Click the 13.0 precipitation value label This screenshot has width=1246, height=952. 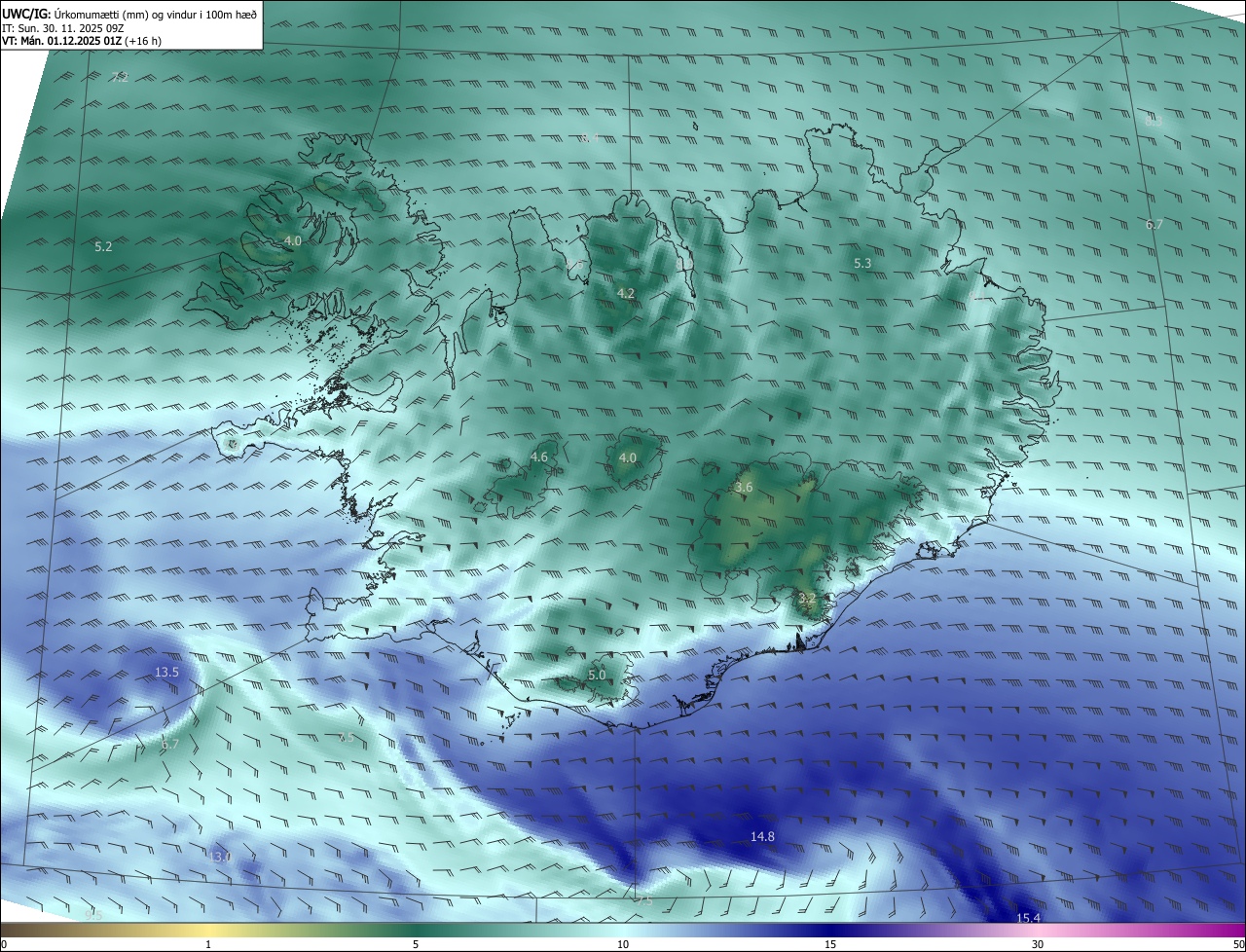coord(220,857)
